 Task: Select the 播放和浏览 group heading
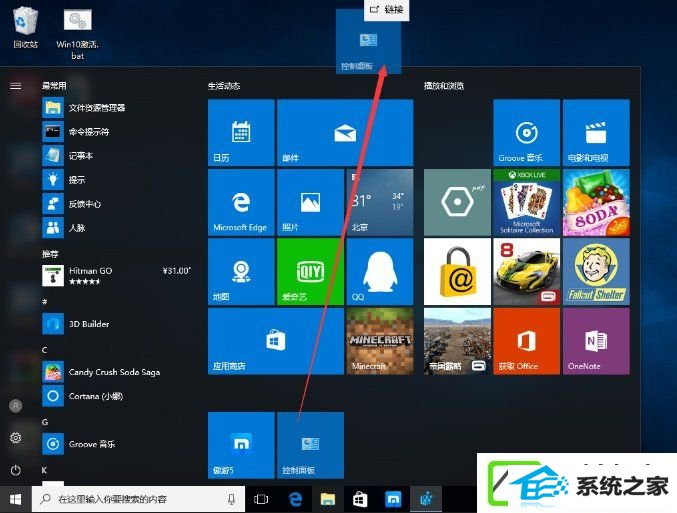(443, 86)
